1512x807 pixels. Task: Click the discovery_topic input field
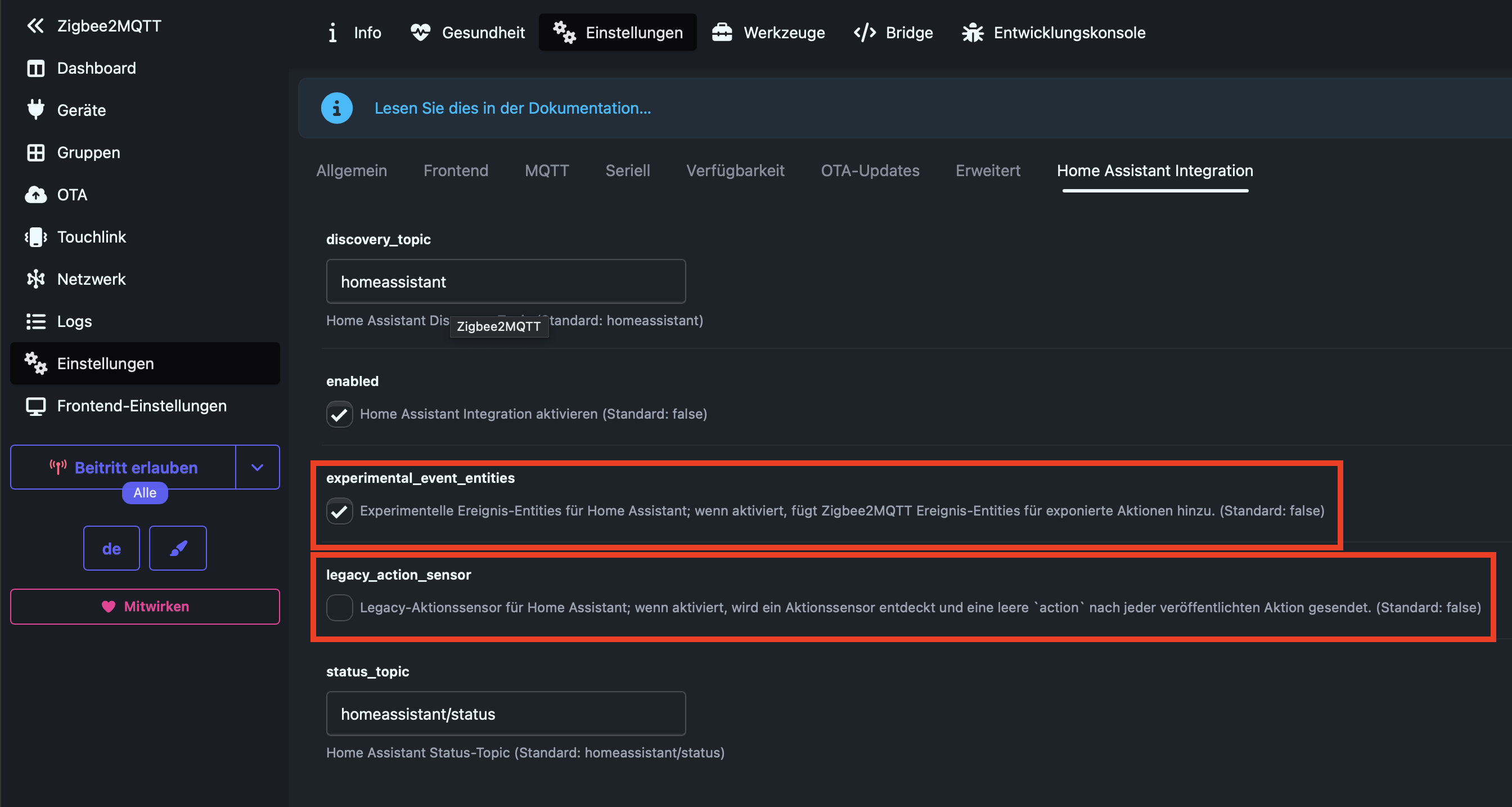click(x=505, y=282)
